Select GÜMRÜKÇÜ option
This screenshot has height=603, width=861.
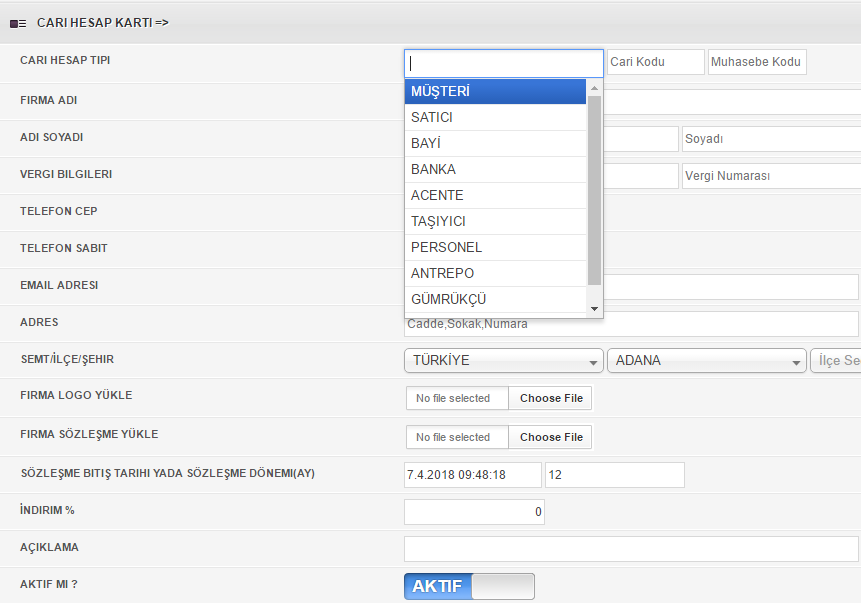point(495,299)
